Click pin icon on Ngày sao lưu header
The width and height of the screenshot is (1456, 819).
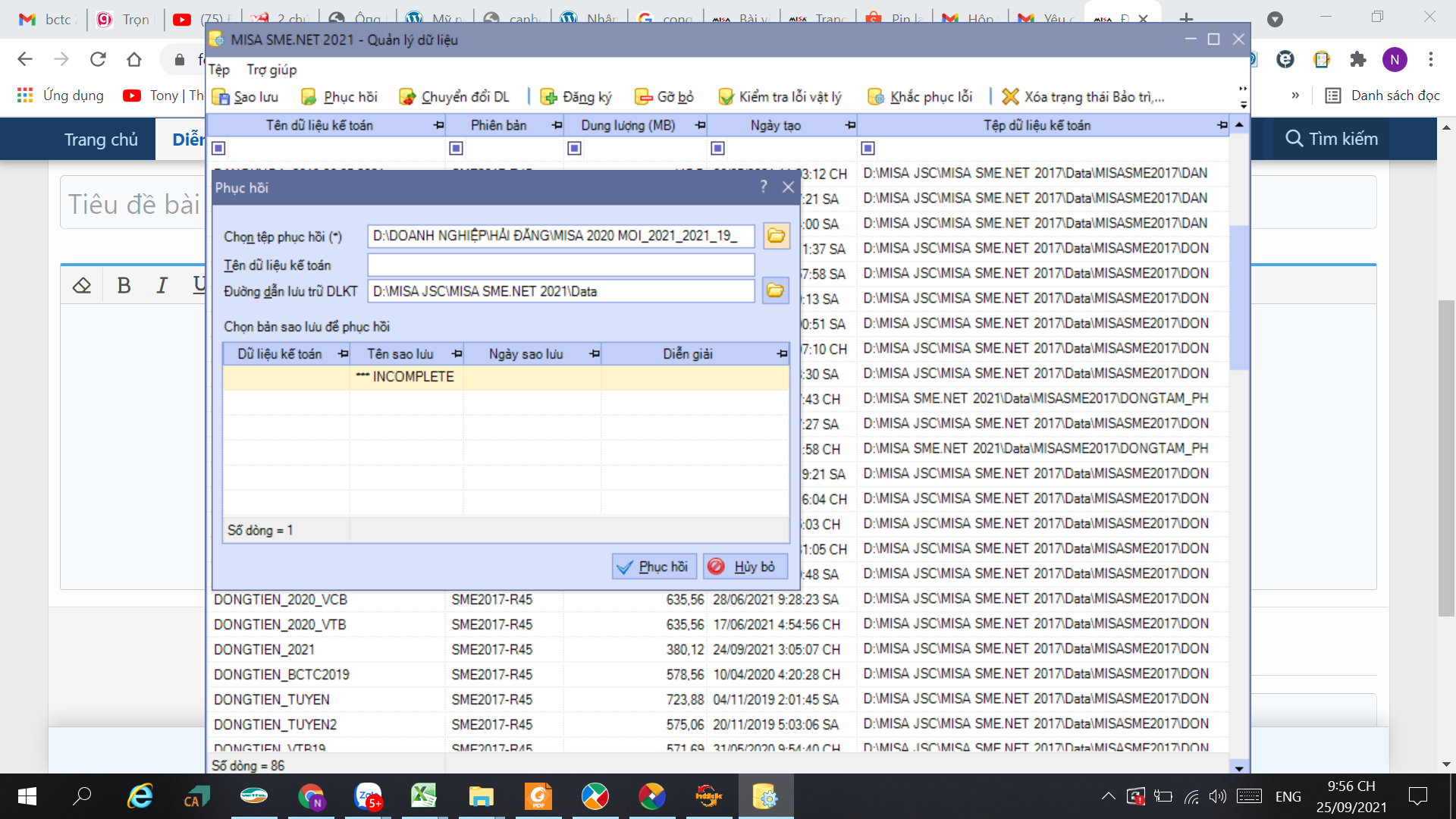coord(595,354)
